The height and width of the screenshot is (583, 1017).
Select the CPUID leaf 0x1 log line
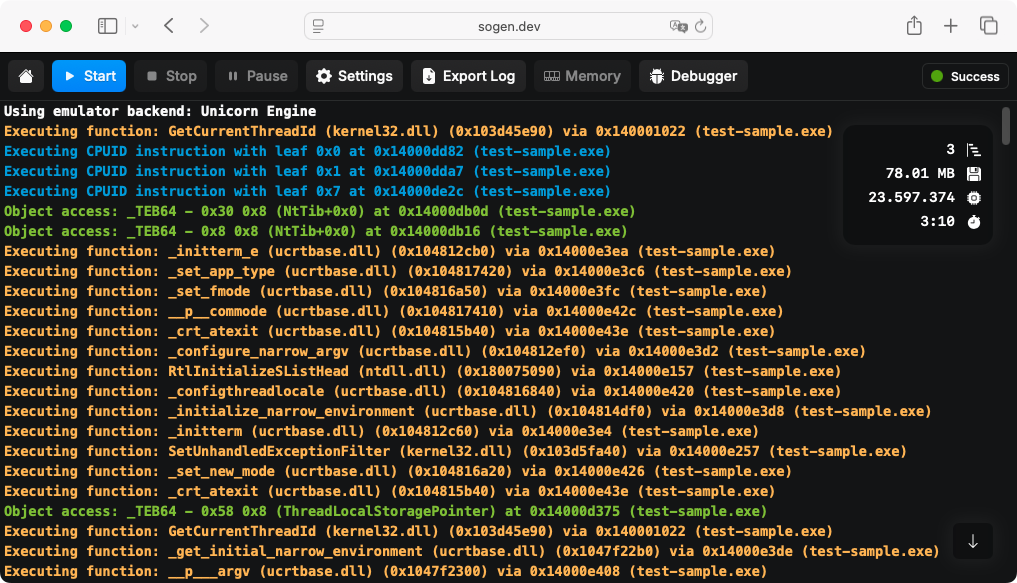(x=307, y=171)
